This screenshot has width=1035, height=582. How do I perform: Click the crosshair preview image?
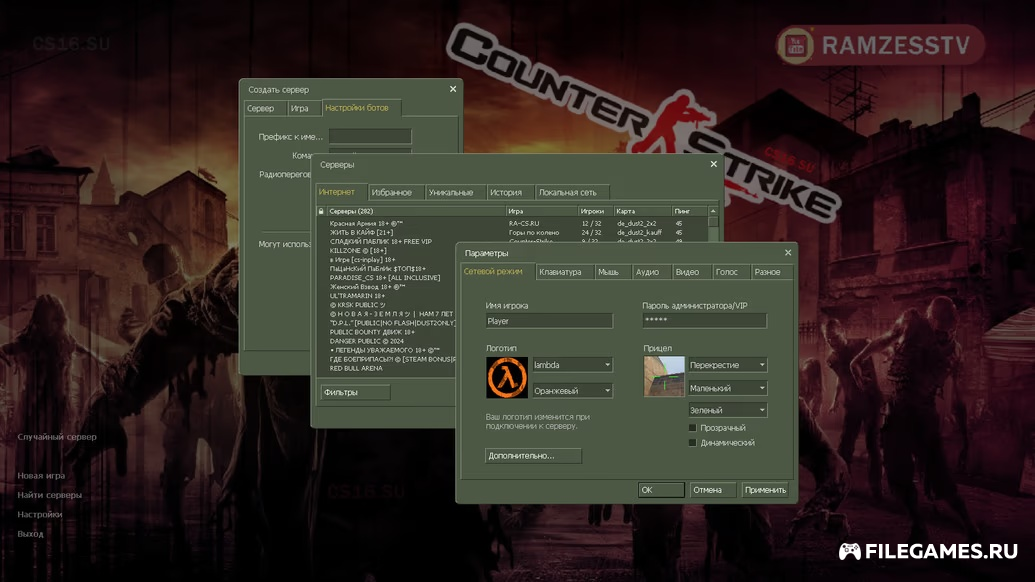click(664, 376)
